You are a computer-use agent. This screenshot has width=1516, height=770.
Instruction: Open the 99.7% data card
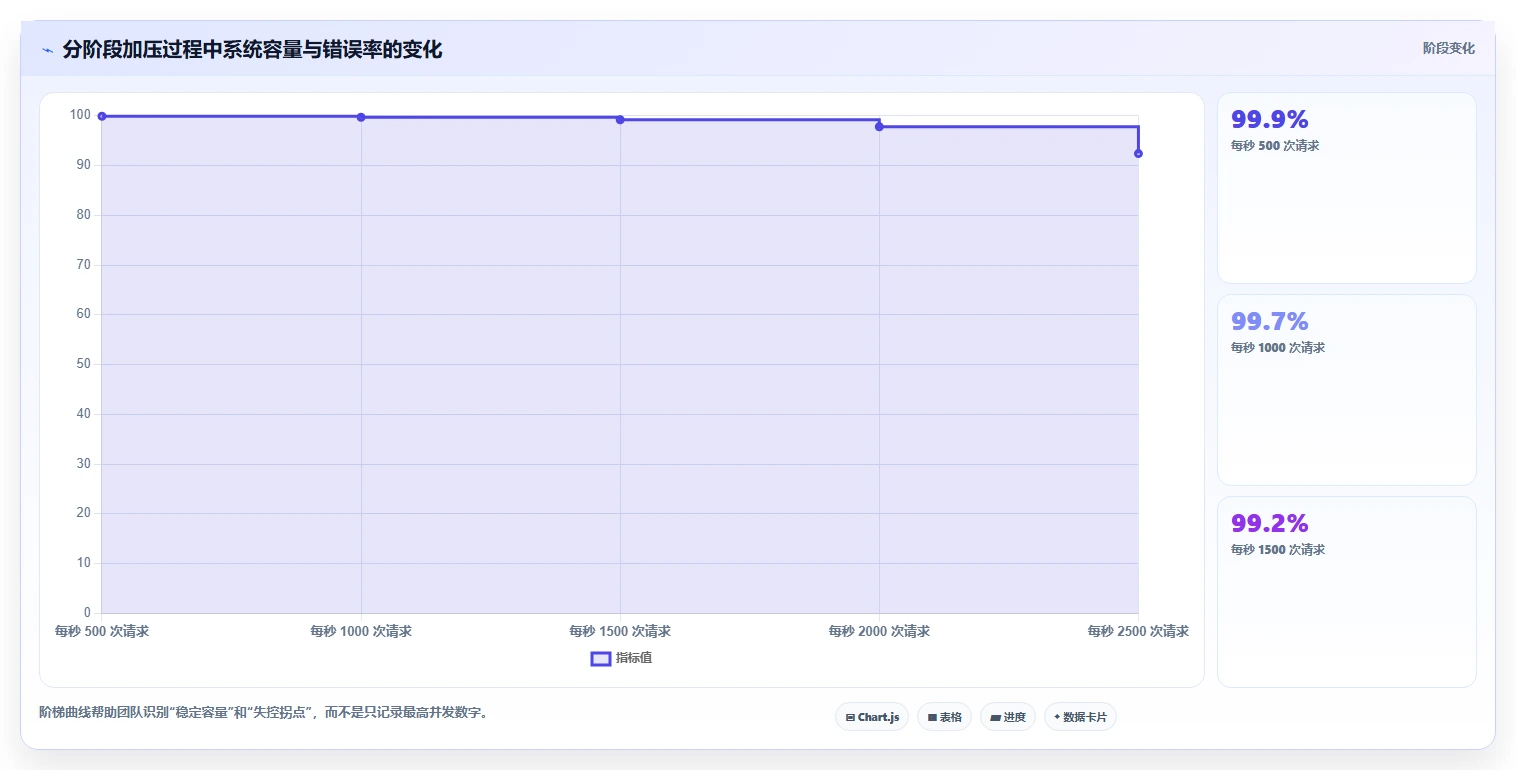(x=1346, y=390)
